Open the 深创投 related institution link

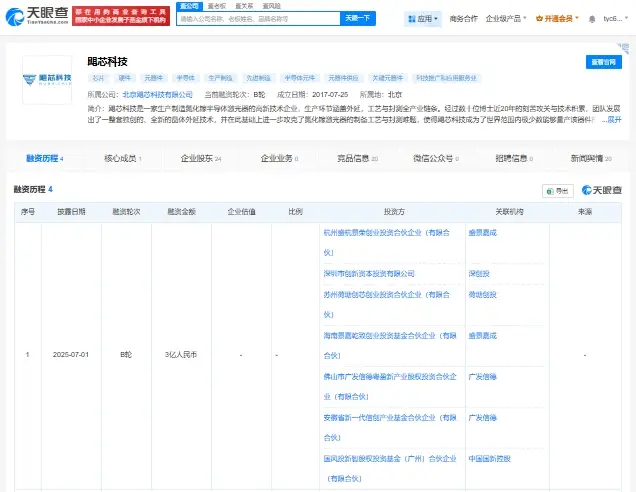click(479, 274)
